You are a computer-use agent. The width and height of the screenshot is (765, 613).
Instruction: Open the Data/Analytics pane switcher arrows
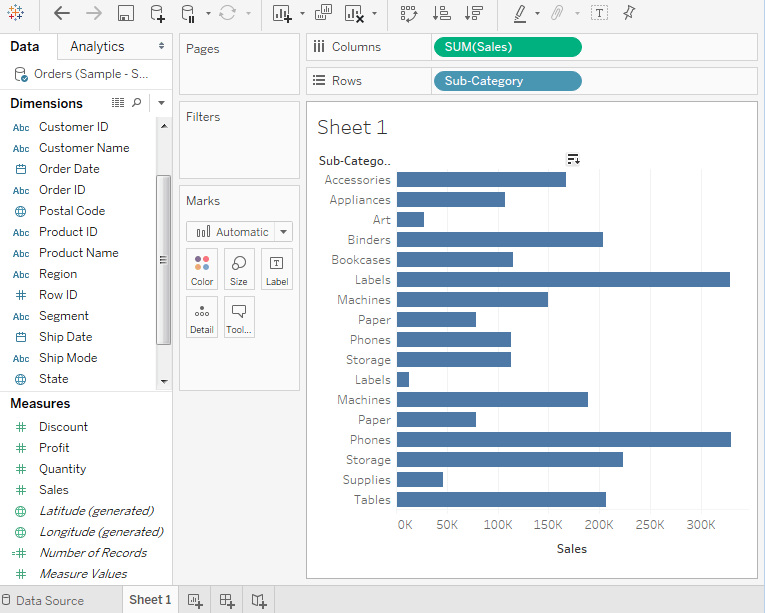tap(161, 46)
